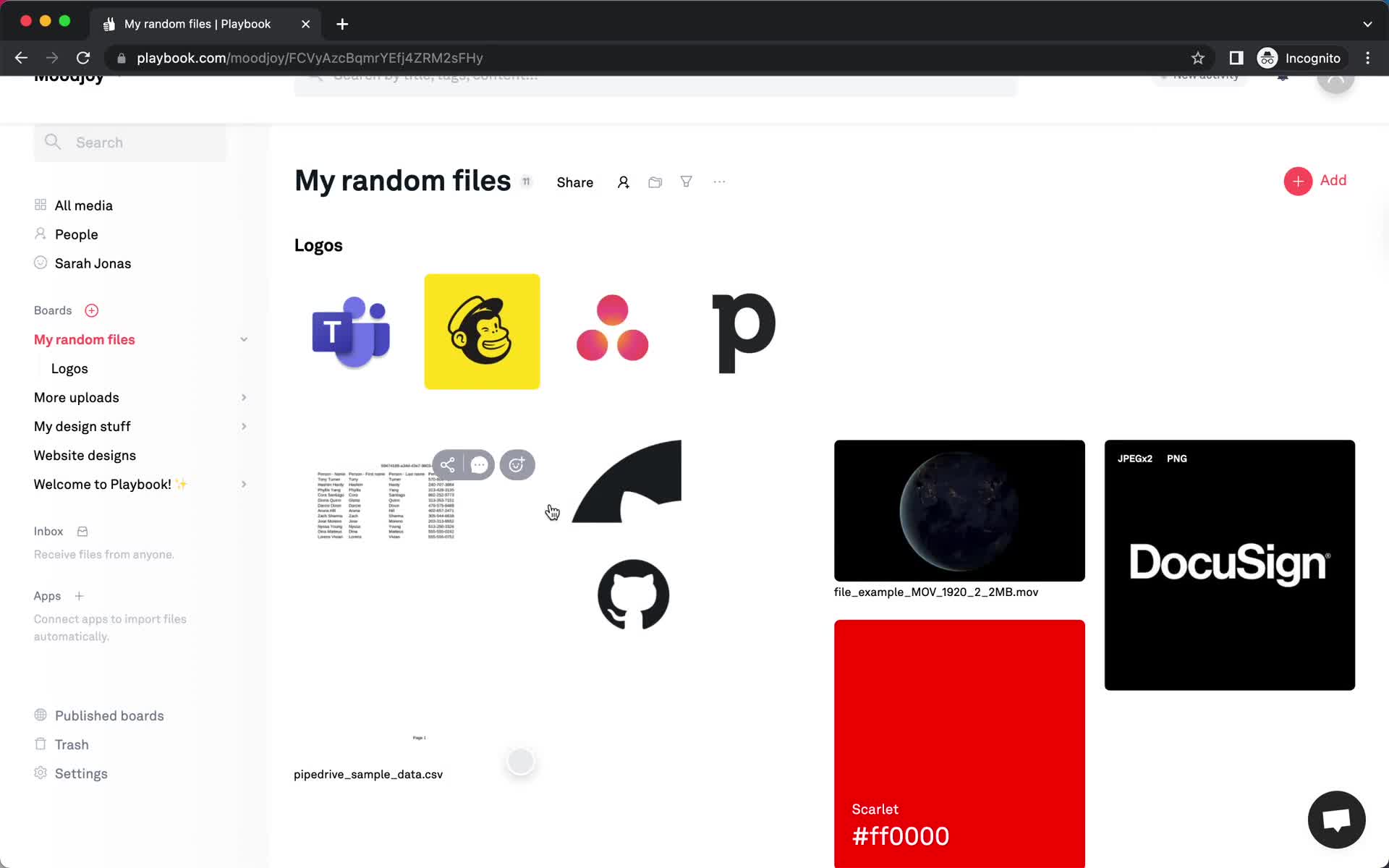Expand the My design stuff board
This screenshot has width=1389, height=868.
click(x=243, y=426)
